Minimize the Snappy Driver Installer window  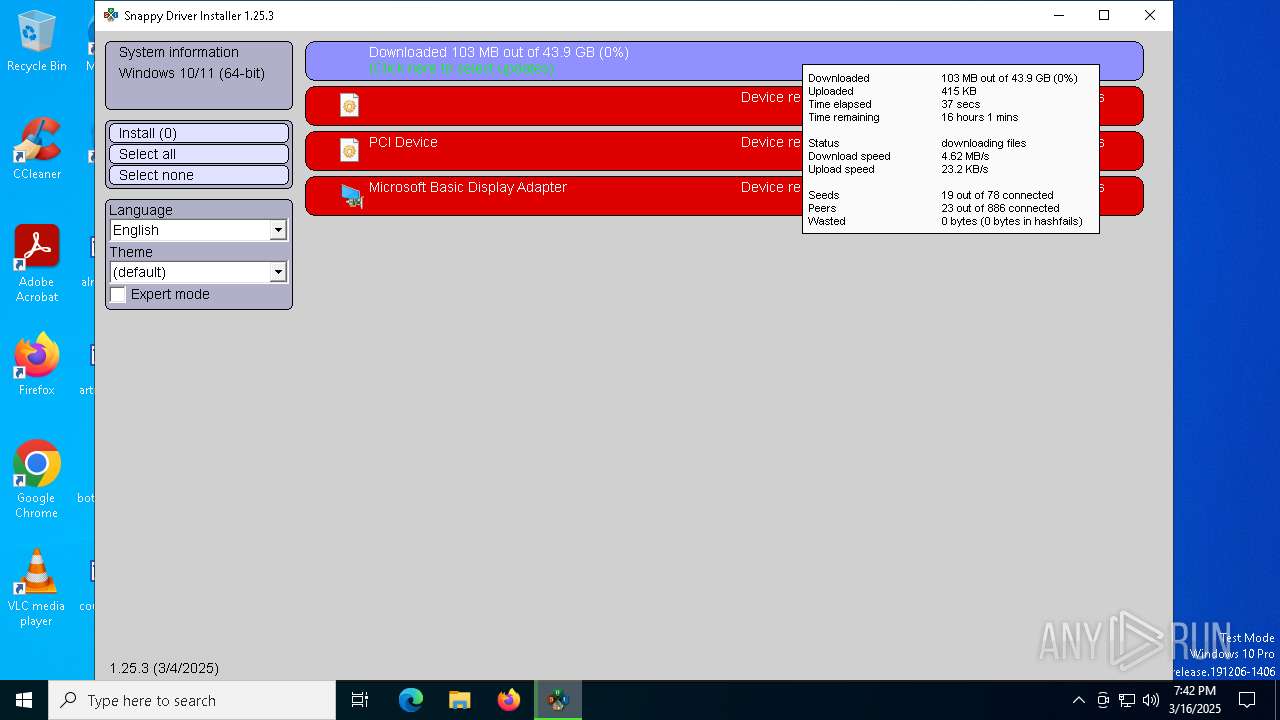[x=1058, y=15]
